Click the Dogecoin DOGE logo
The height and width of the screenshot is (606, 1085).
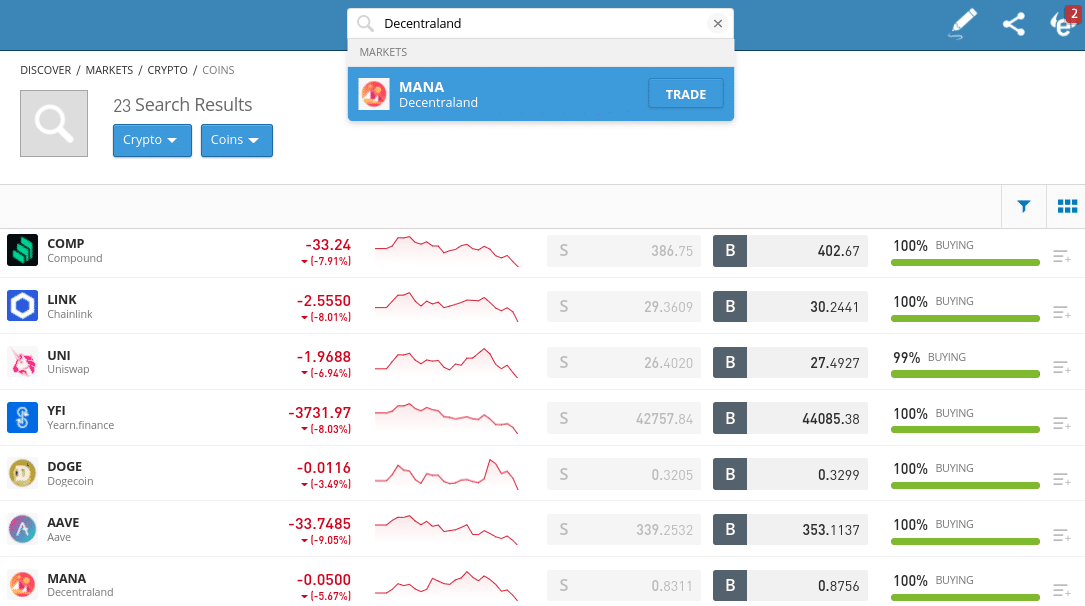22,474
